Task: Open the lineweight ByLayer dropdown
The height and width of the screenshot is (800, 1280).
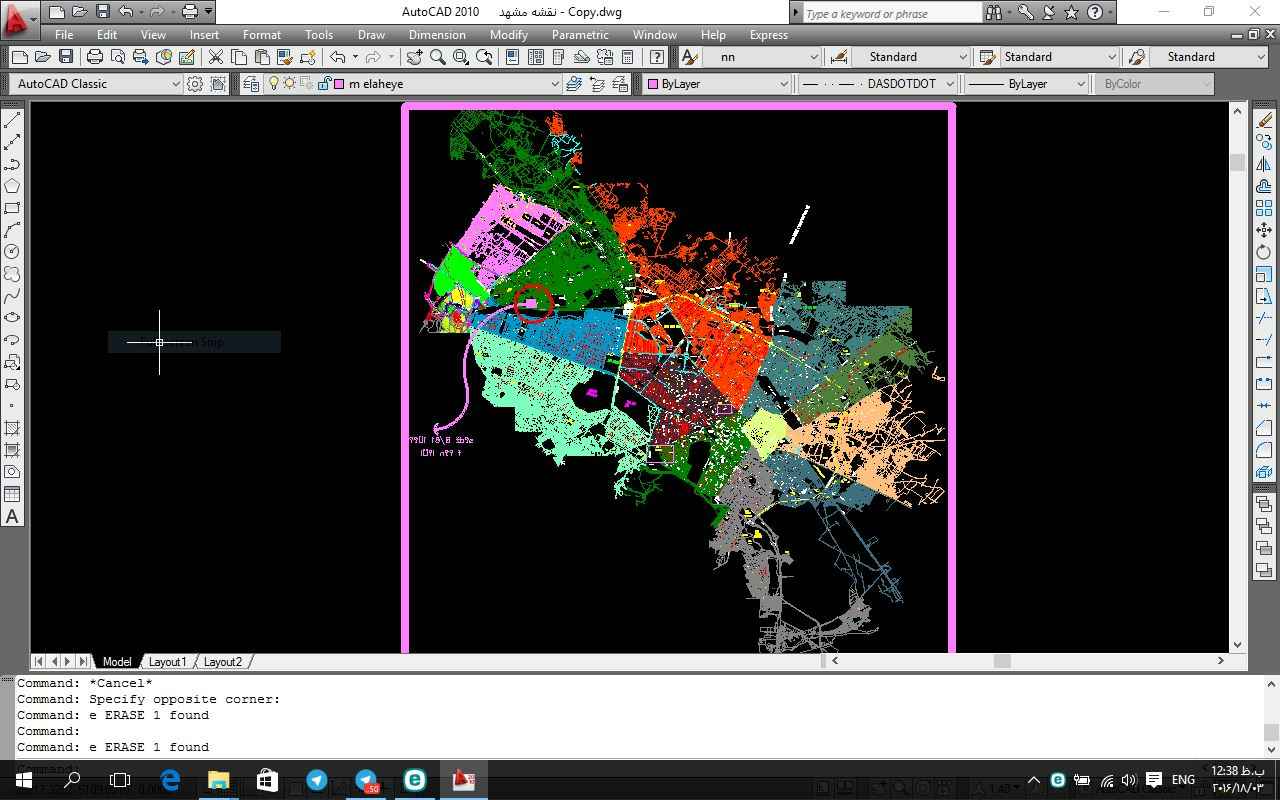Action: (x=1026, y=84)
